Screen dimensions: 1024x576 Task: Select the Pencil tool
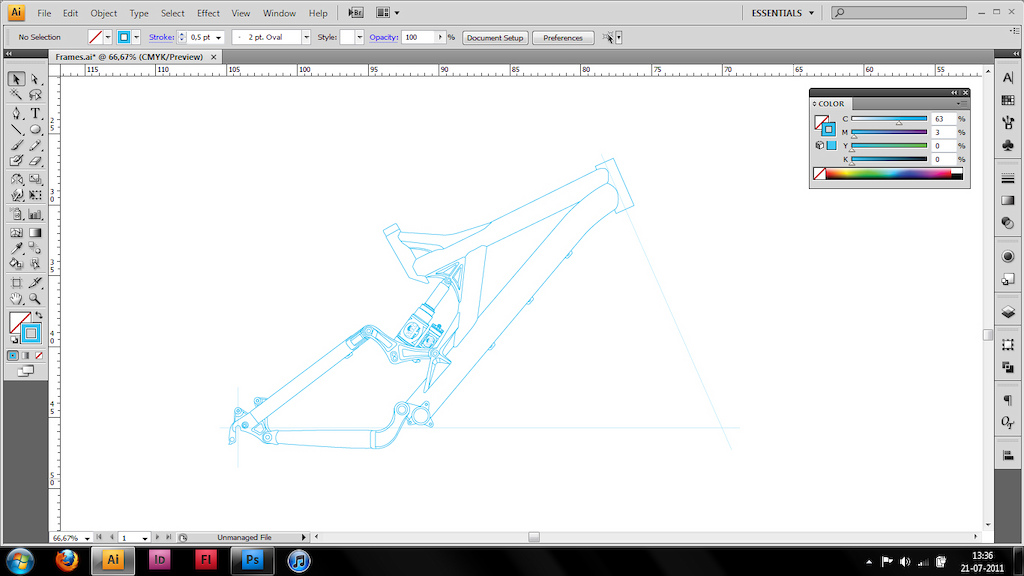tap(35, 145)
